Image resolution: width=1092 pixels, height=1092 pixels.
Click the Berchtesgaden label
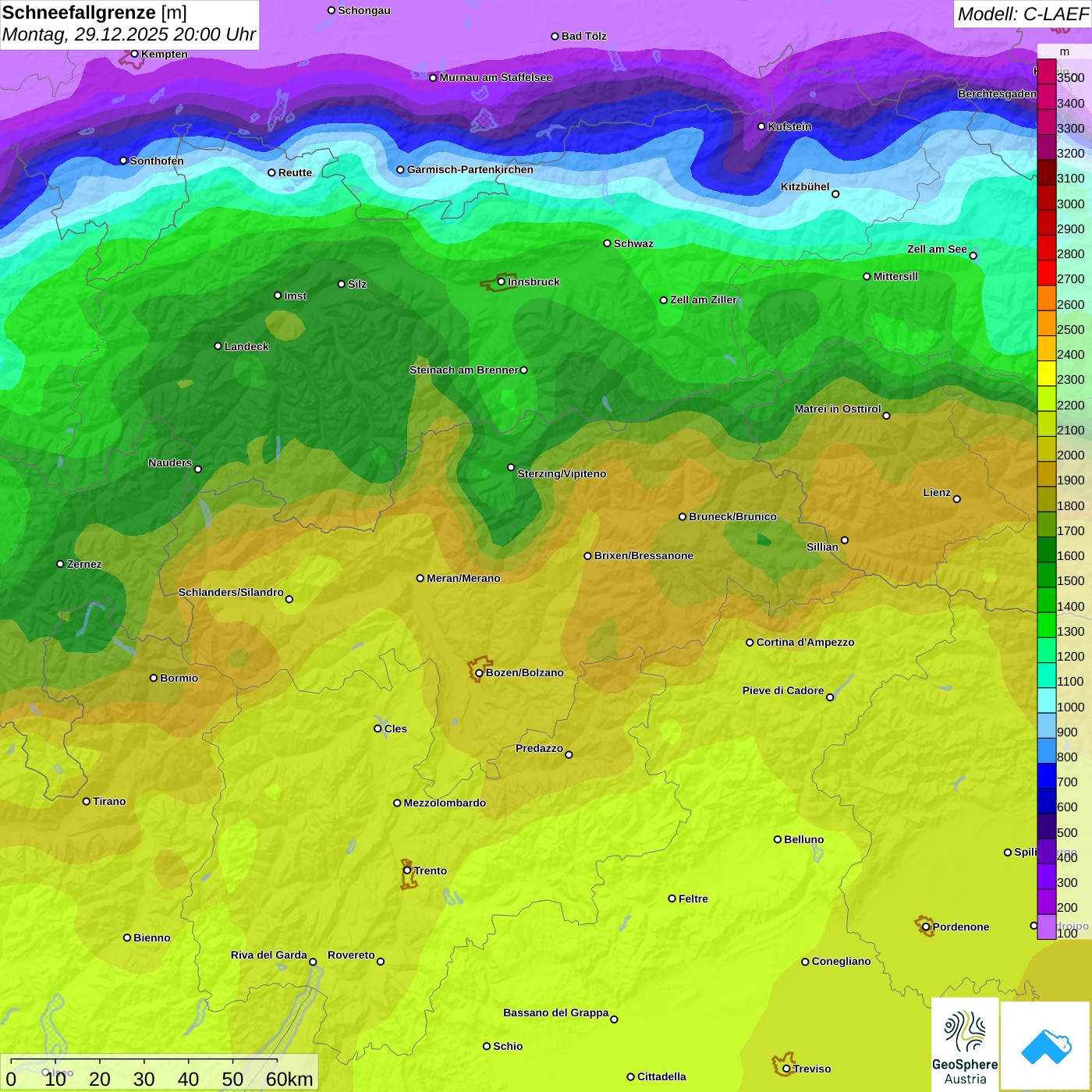(997, 94)
